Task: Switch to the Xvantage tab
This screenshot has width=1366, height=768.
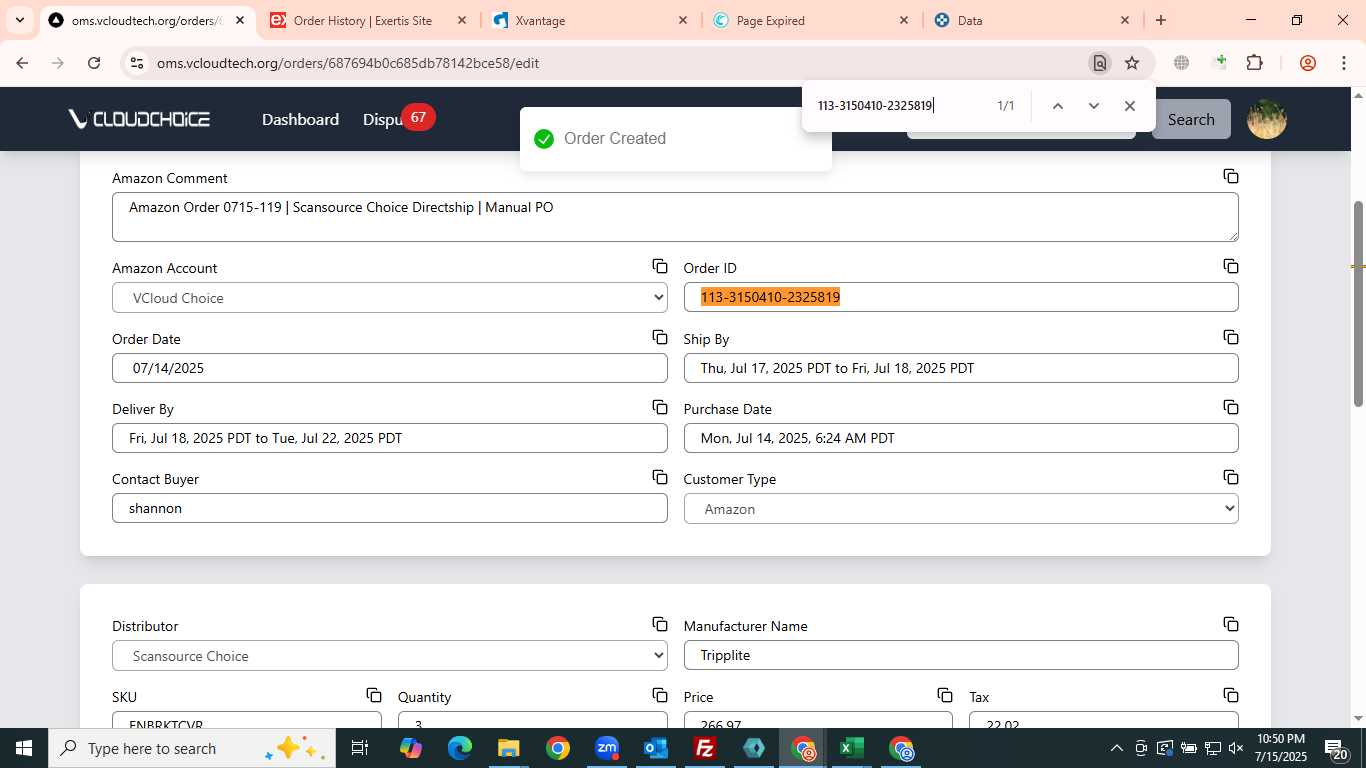Action: 590,20
